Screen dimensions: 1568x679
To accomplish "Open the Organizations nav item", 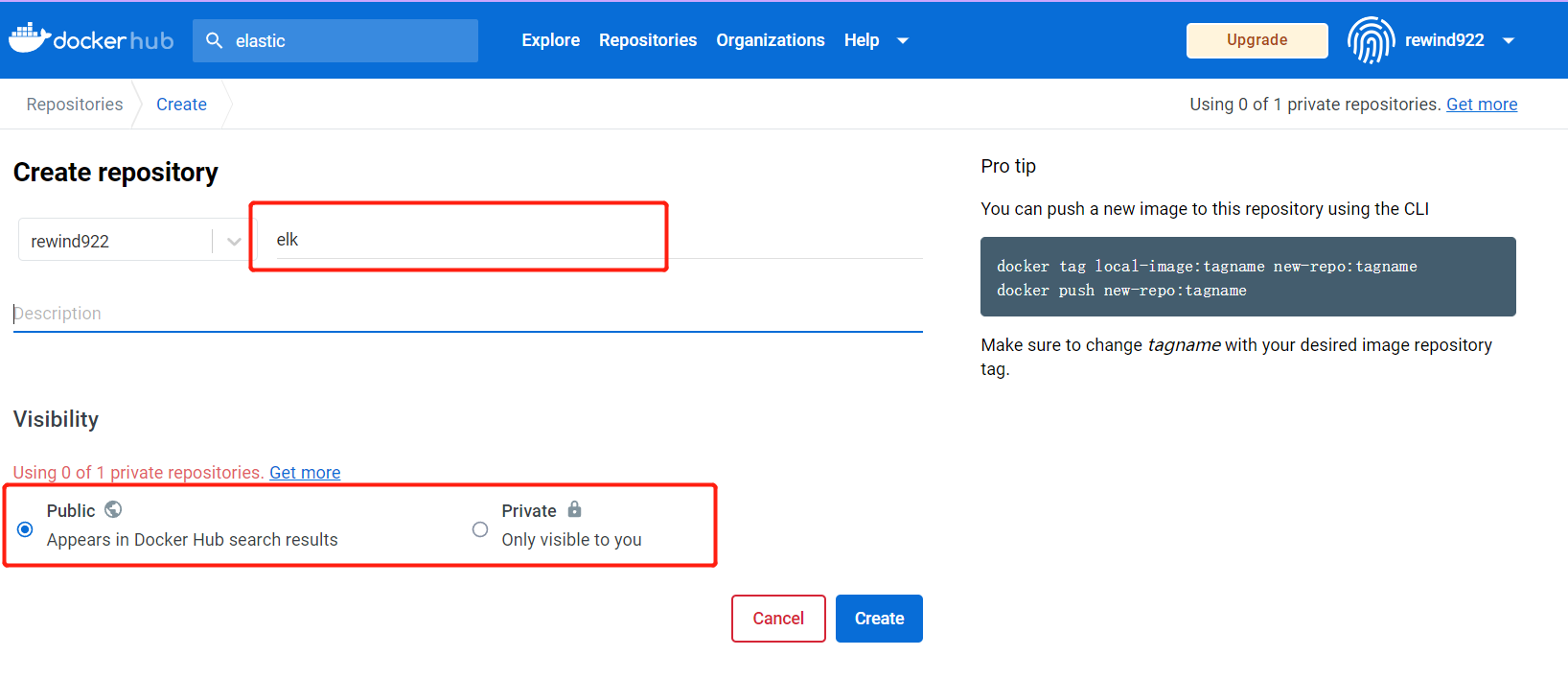I will [x=771, y=40].
